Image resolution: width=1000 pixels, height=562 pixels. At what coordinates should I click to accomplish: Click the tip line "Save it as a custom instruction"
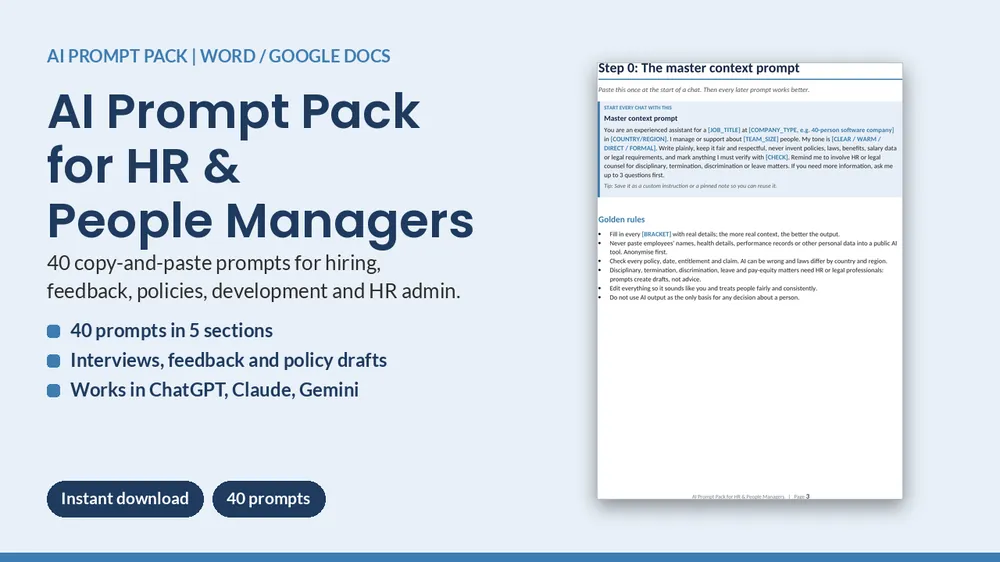coord(690,186)
